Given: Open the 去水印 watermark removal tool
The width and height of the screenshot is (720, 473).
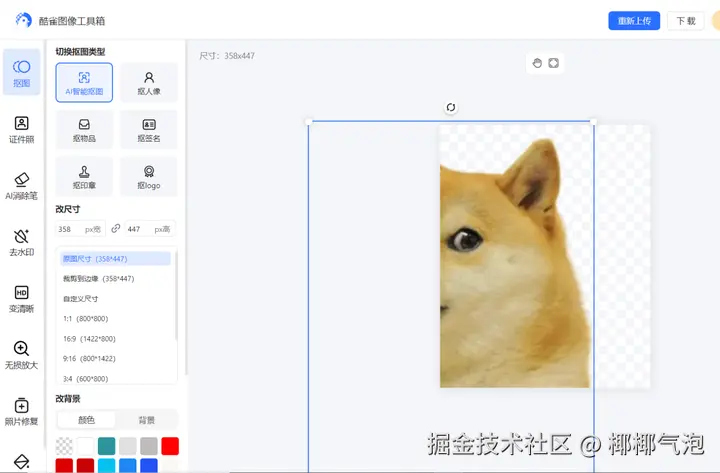Looking at the screenshot, I should (22, 242).
